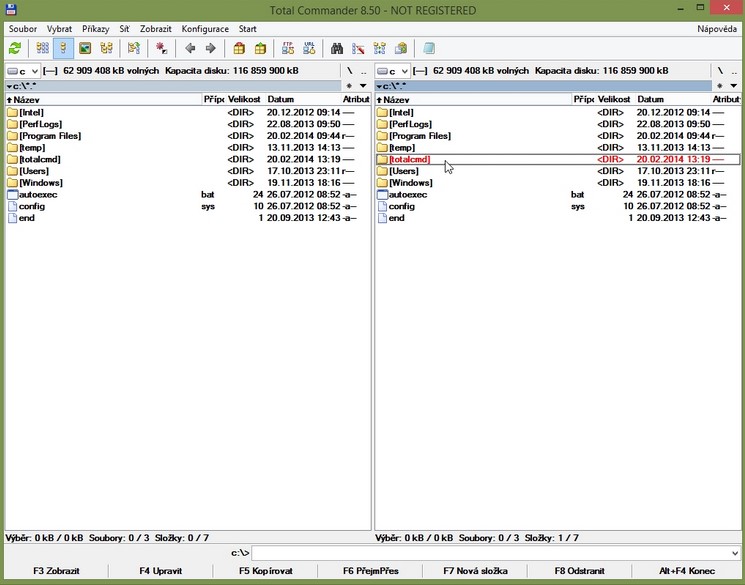This screenshot has height=585, width=745.
Task: Sort right panel by Datum column
Action: pos(673,99)
